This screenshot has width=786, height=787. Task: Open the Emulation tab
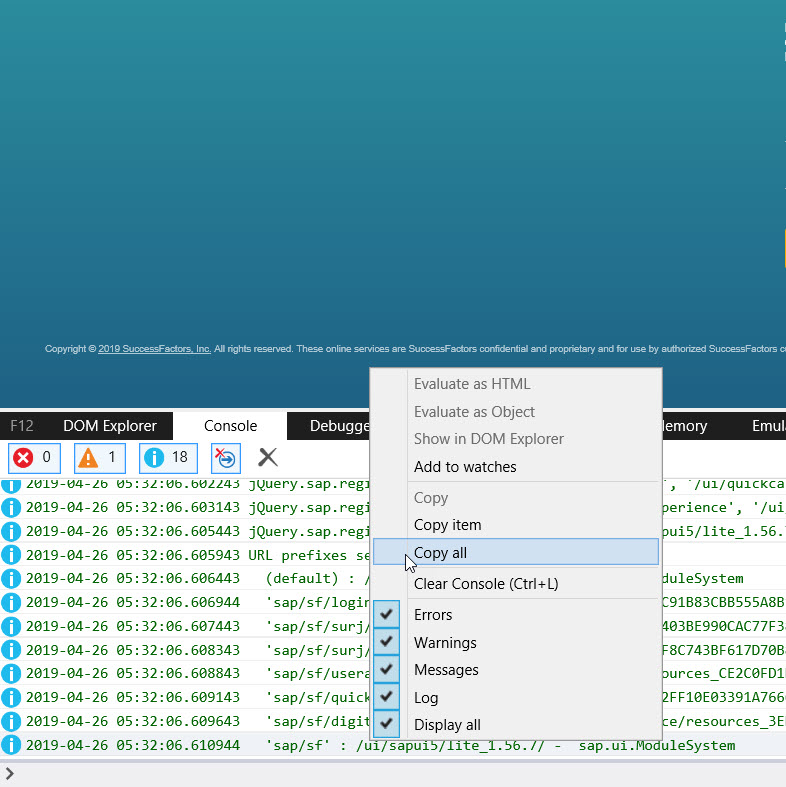[768, 426]
